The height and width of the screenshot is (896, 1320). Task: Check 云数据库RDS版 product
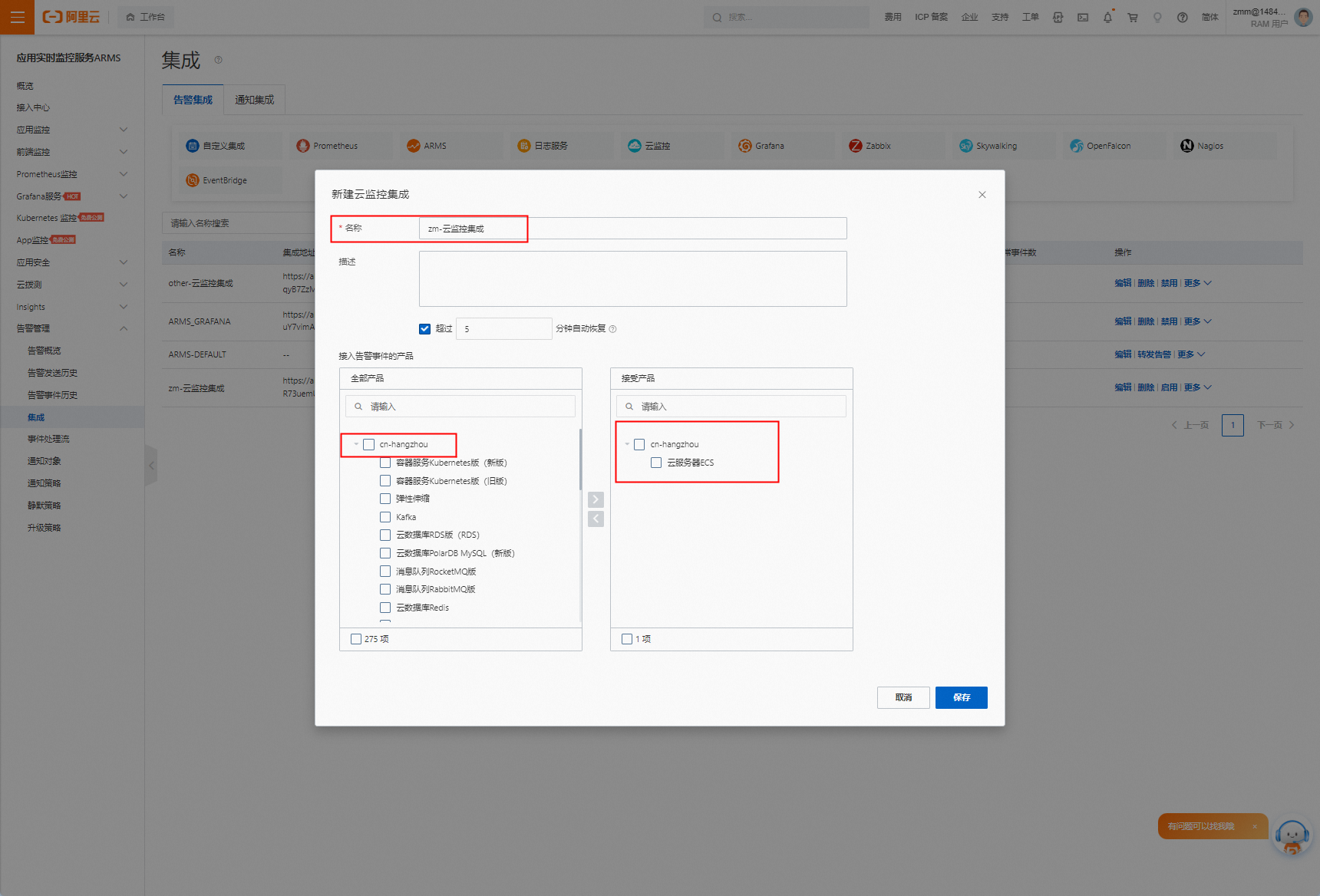point(385,535)
